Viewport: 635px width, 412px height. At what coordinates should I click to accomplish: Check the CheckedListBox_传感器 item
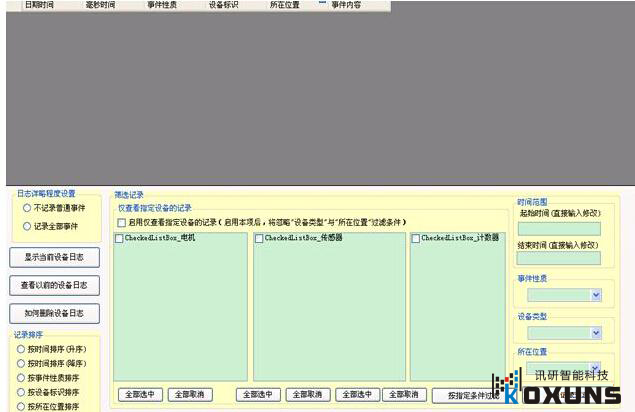point(259,238)
